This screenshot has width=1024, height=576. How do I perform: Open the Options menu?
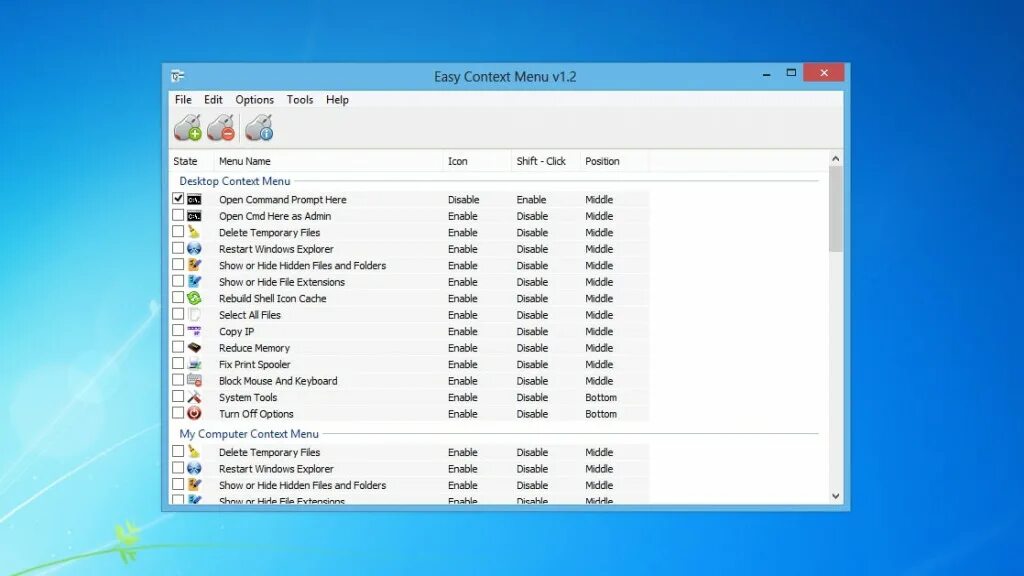(255, 99)
